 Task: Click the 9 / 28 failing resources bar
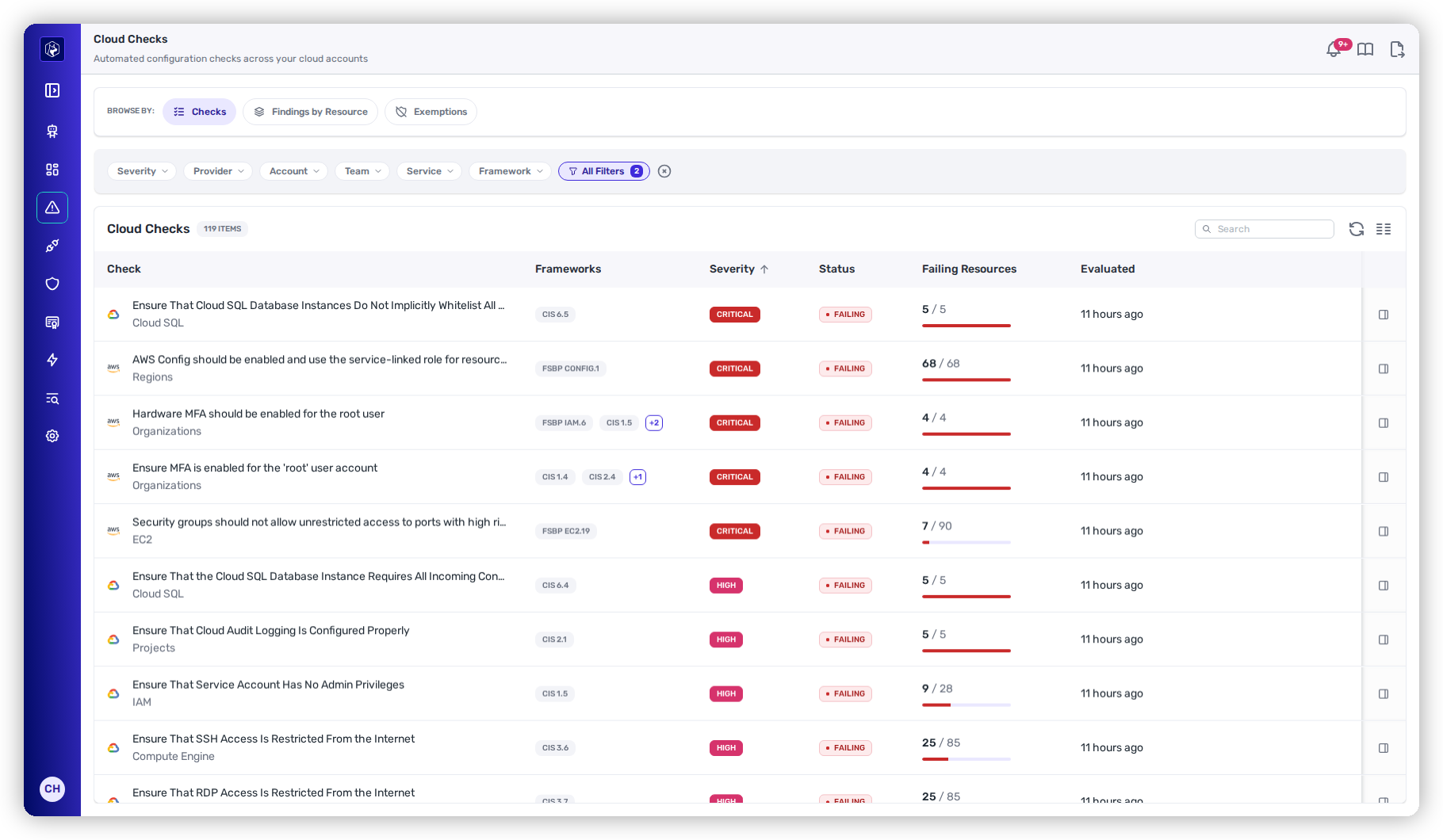pyautogui.click(x=966, y=704)
